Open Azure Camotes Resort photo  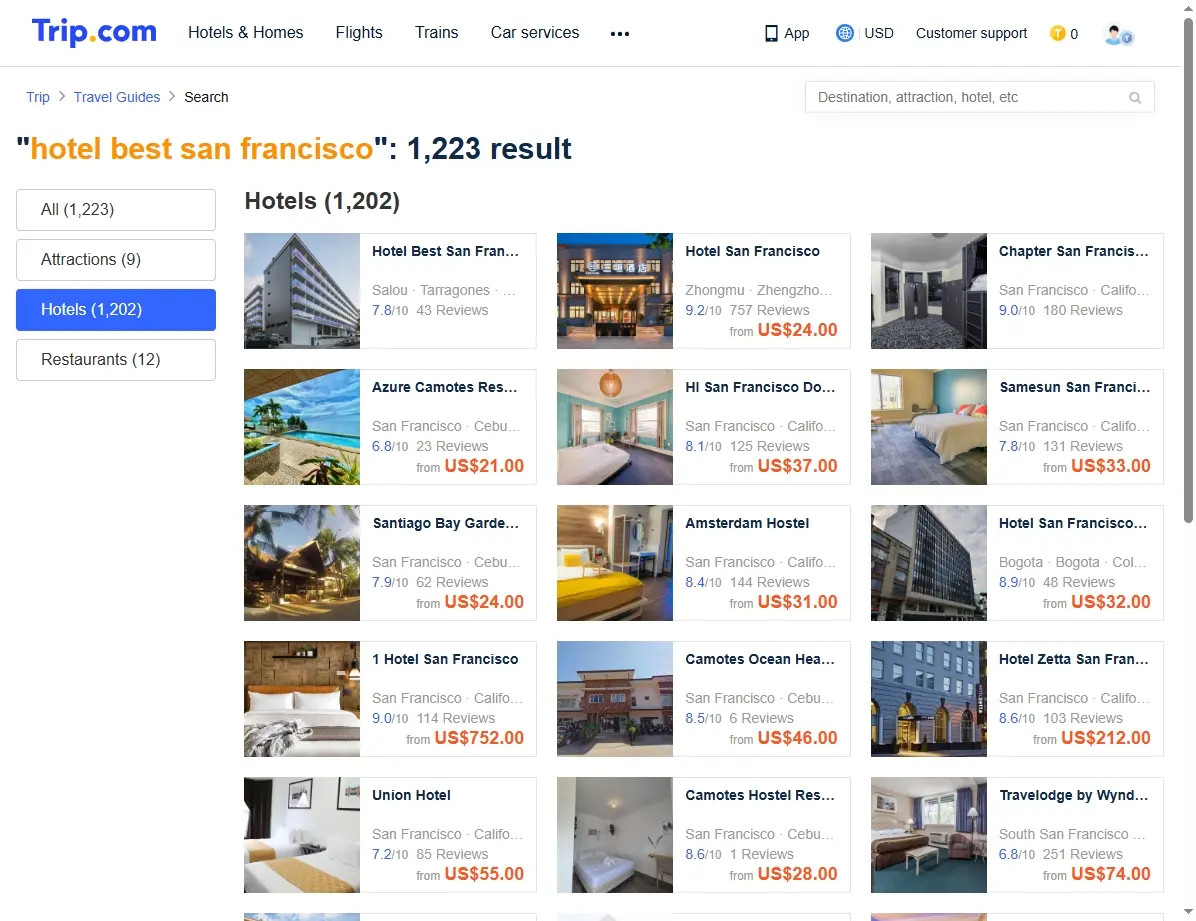302,427
